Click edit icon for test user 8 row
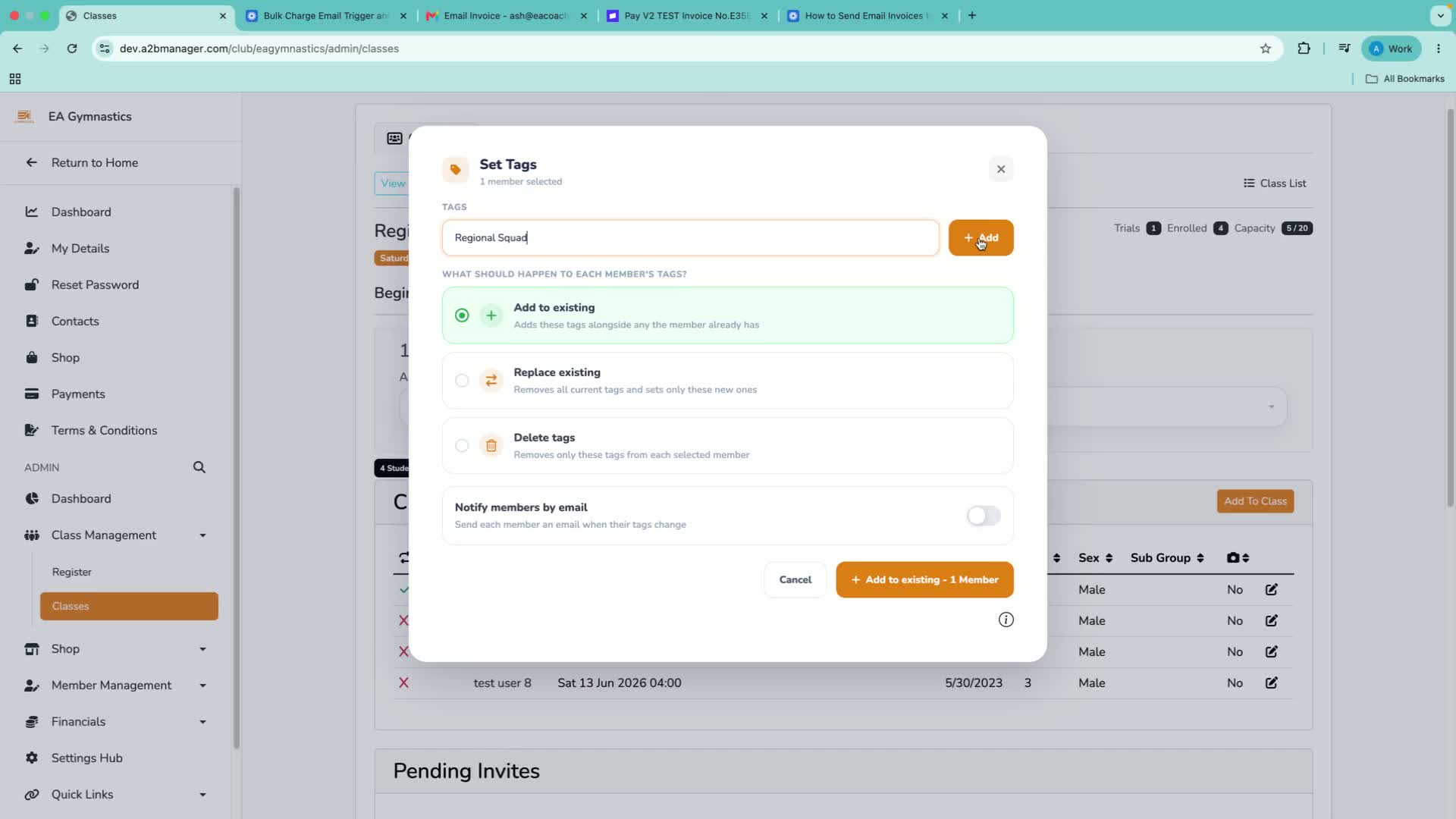This screenshot has width=1456, height=819. pos(1272,682)
